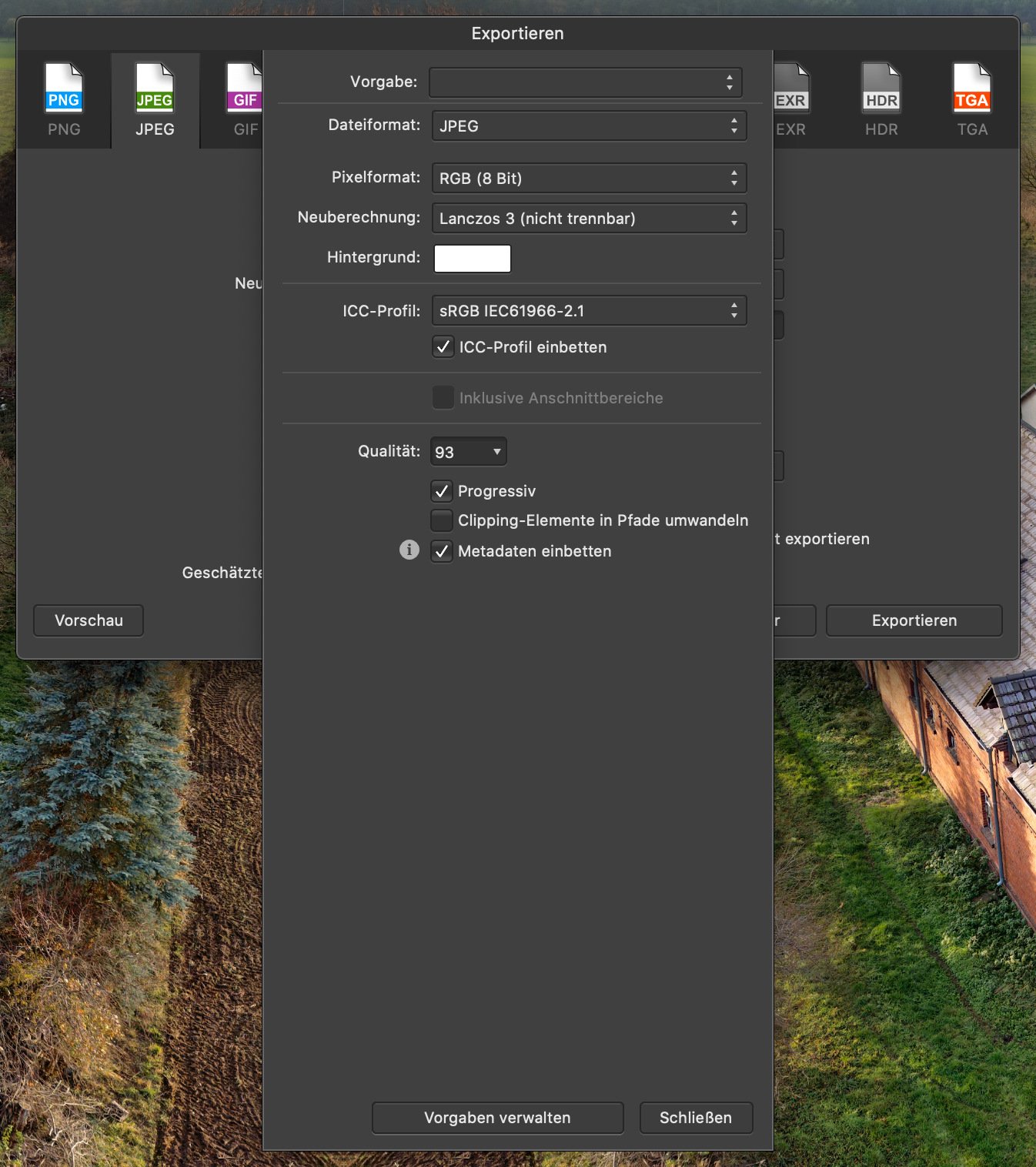Open the Pixelformat dropdown showing RGB (8 Bit)

pyautogui.click(x=589, y=178)
